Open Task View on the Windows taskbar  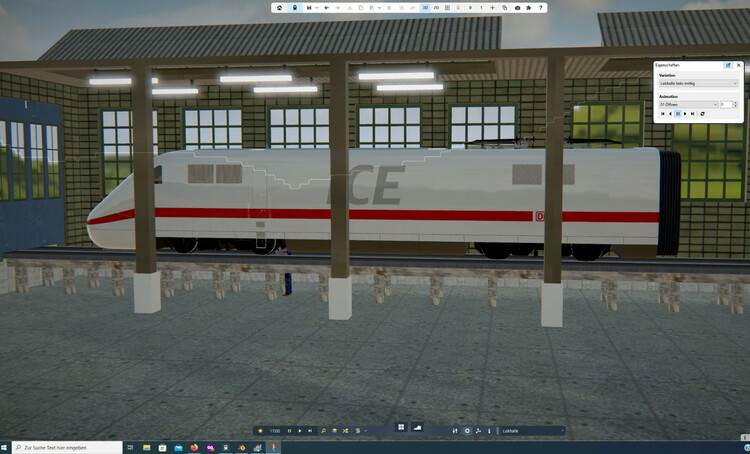click(x=130, y=448)
